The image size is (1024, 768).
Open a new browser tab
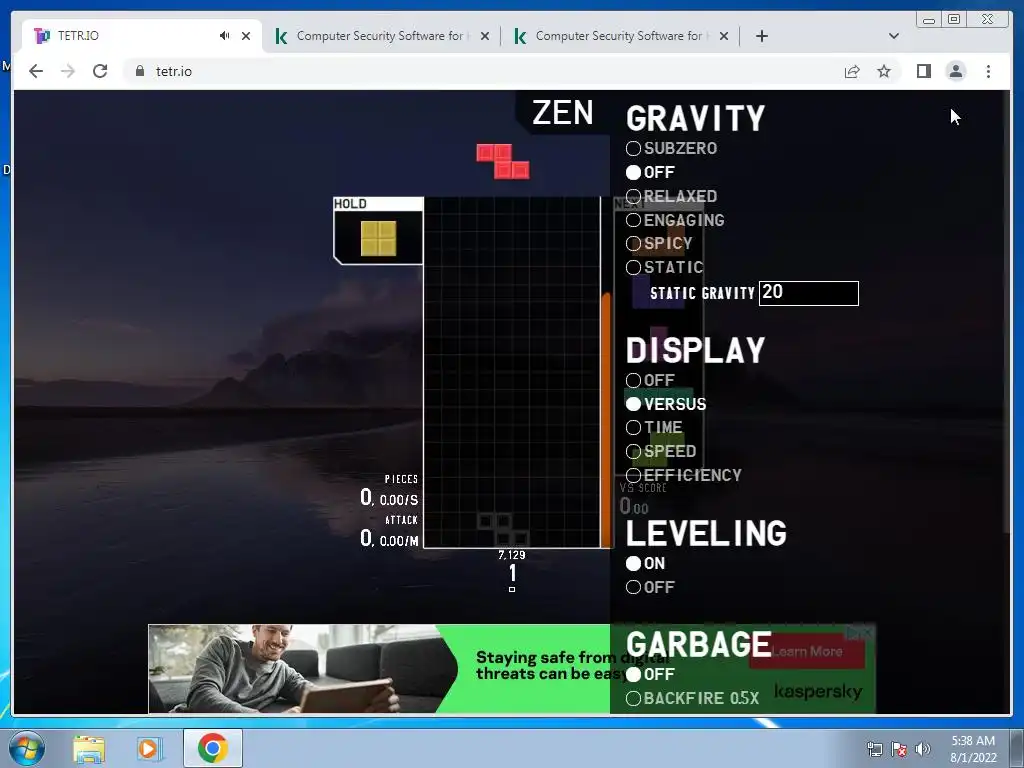coord(761,36)
